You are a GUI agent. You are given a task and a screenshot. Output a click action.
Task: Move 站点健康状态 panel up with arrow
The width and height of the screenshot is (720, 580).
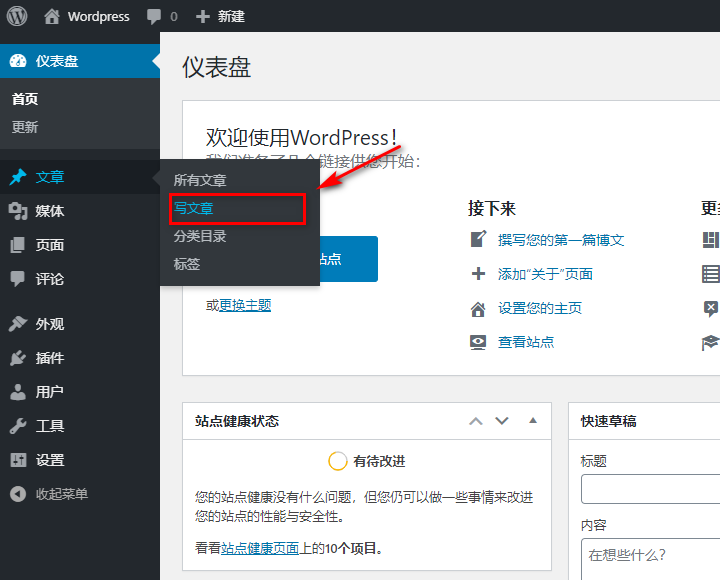476,421
